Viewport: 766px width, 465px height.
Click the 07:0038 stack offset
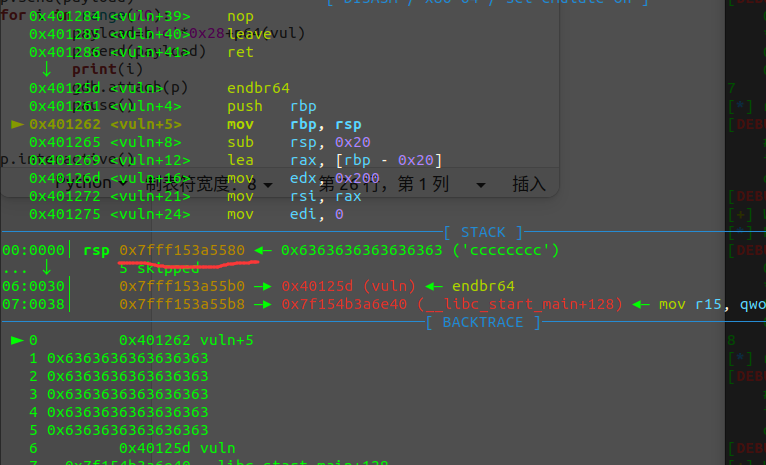click(x=33, y=304)
